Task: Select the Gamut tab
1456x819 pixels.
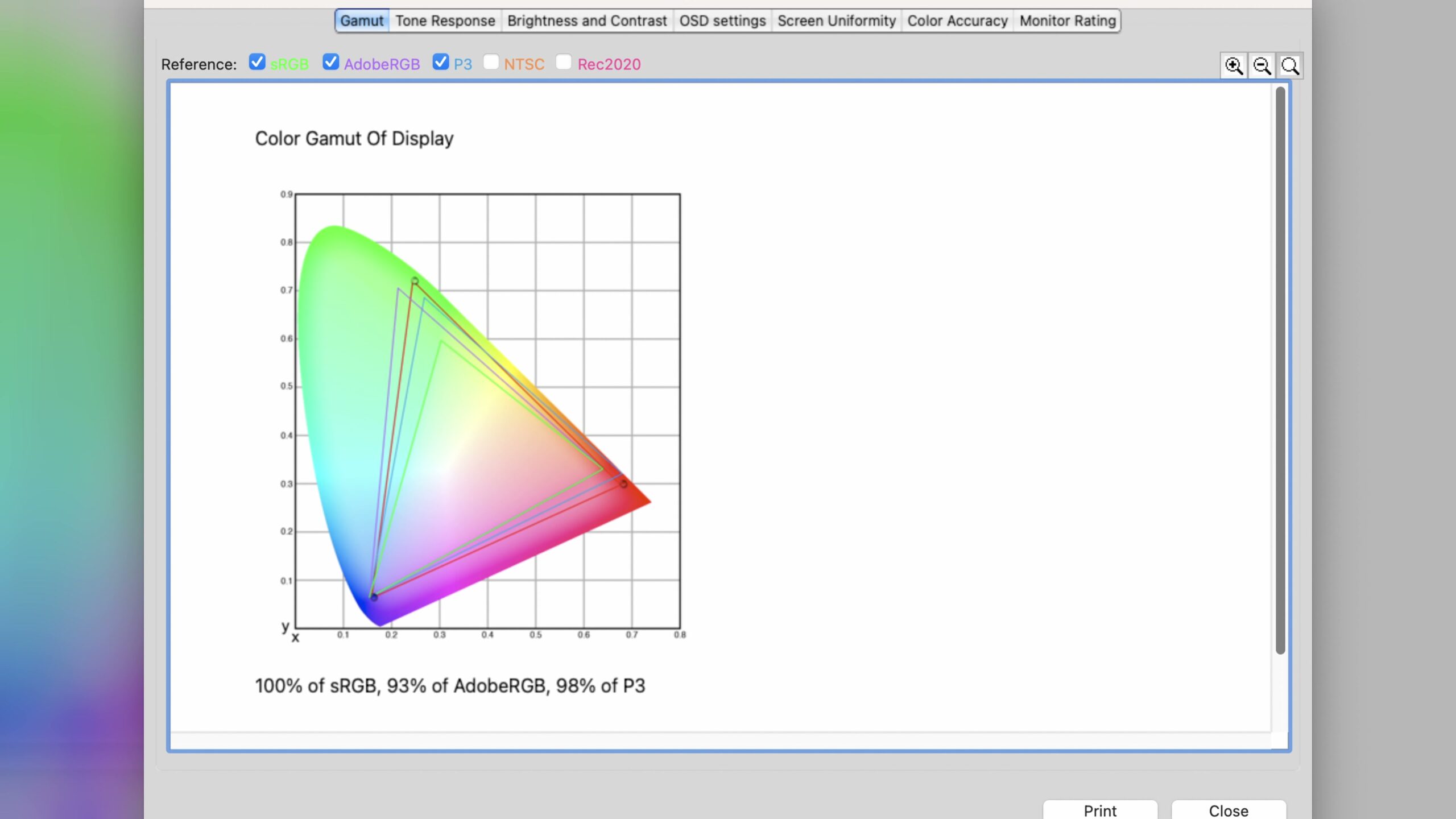Action: [x=362, y=21]
